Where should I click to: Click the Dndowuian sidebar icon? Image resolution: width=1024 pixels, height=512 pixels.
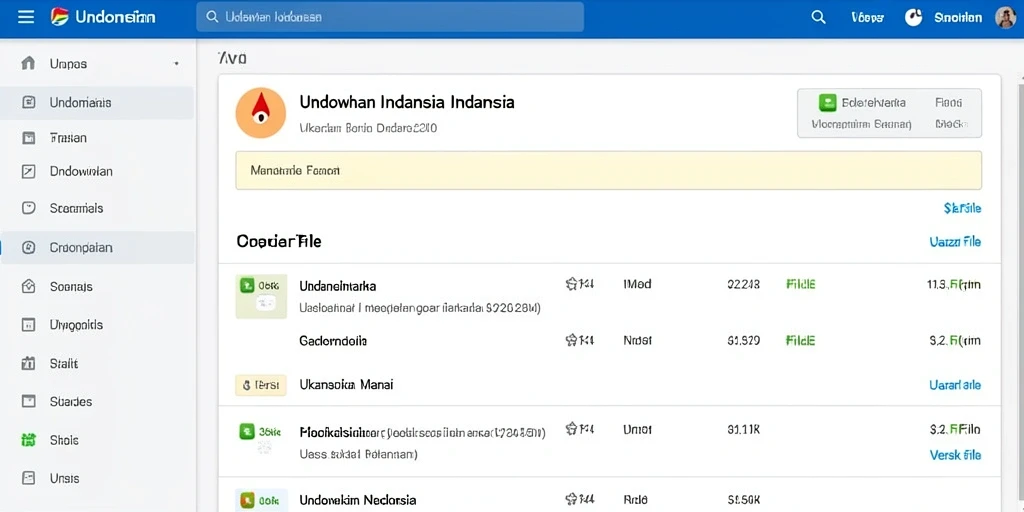point(28,172)
